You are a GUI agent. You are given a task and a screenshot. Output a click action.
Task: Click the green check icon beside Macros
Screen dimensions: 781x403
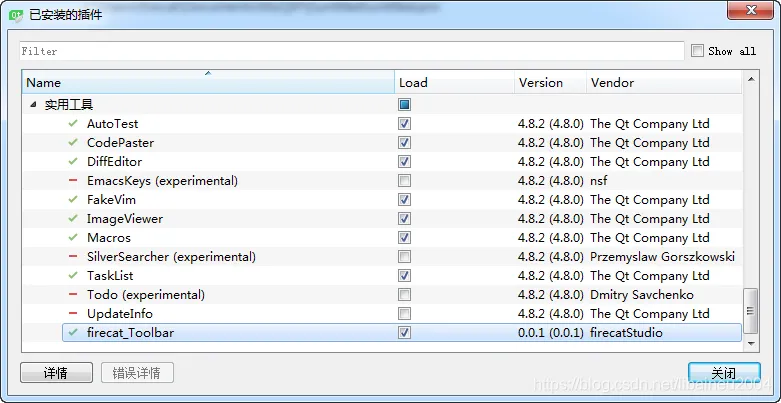[73, 237]
